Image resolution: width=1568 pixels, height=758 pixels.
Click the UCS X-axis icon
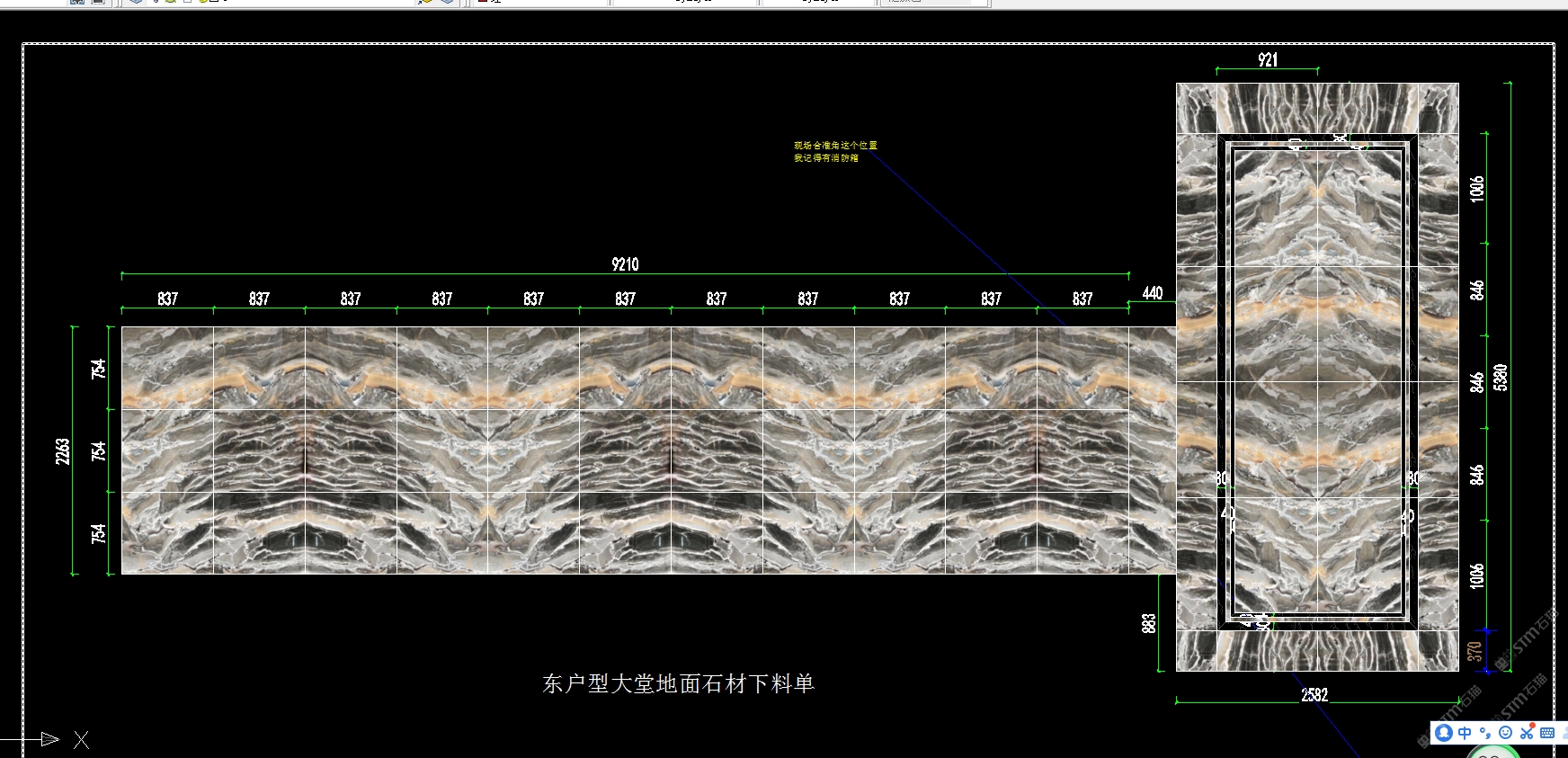(81, 740)
